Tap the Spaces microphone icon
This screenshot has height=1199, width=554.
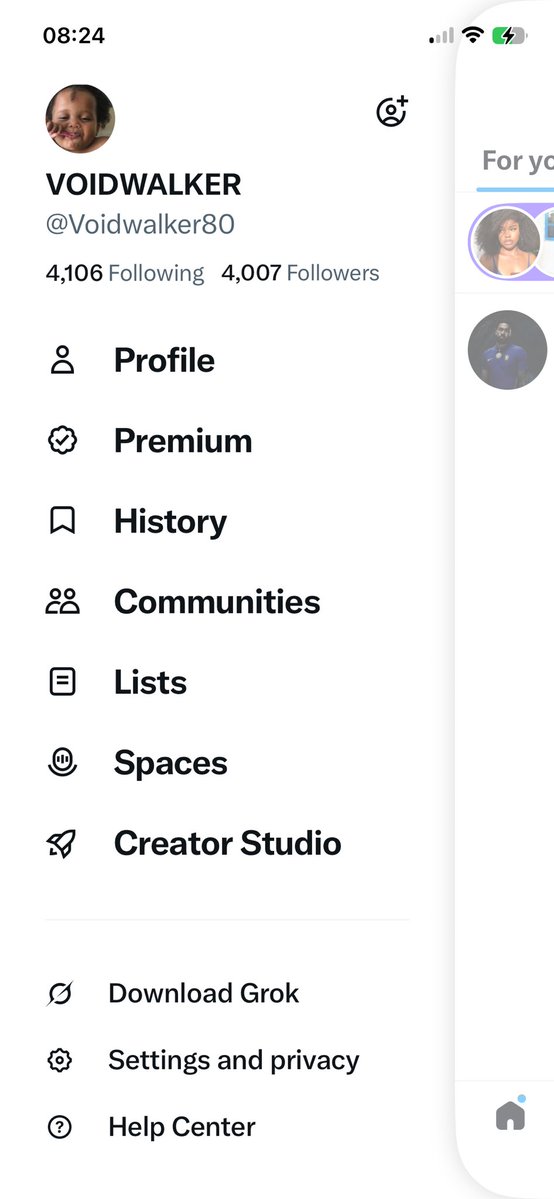pyautogui.click(x=62, y=762)
